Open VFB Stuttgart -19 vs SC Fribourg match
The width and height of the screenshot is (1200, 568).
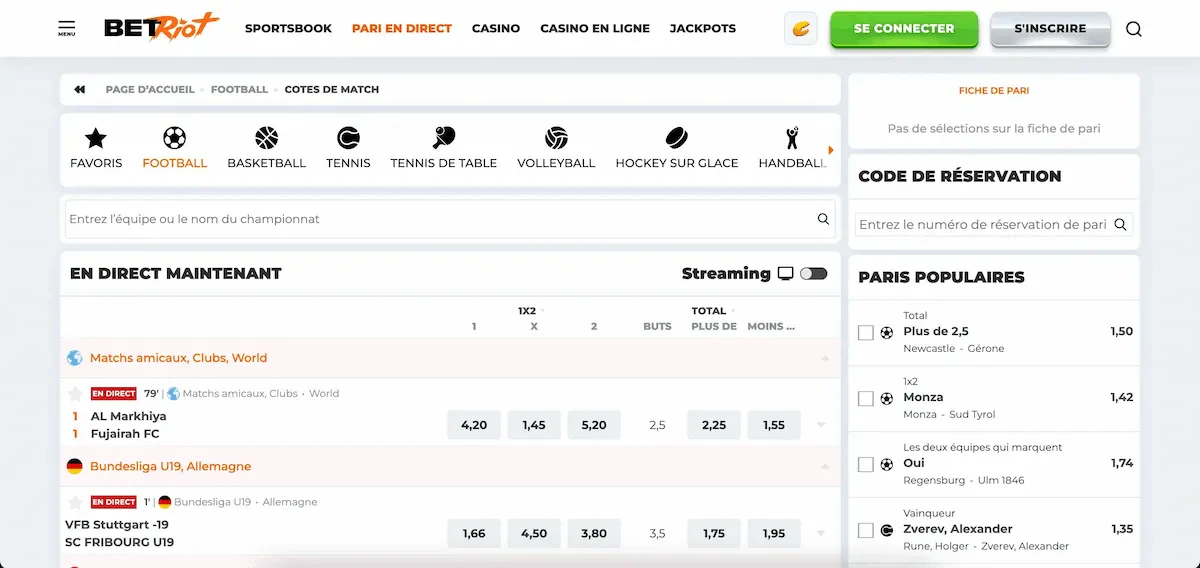pyautogui.click(x=120, y=533)
